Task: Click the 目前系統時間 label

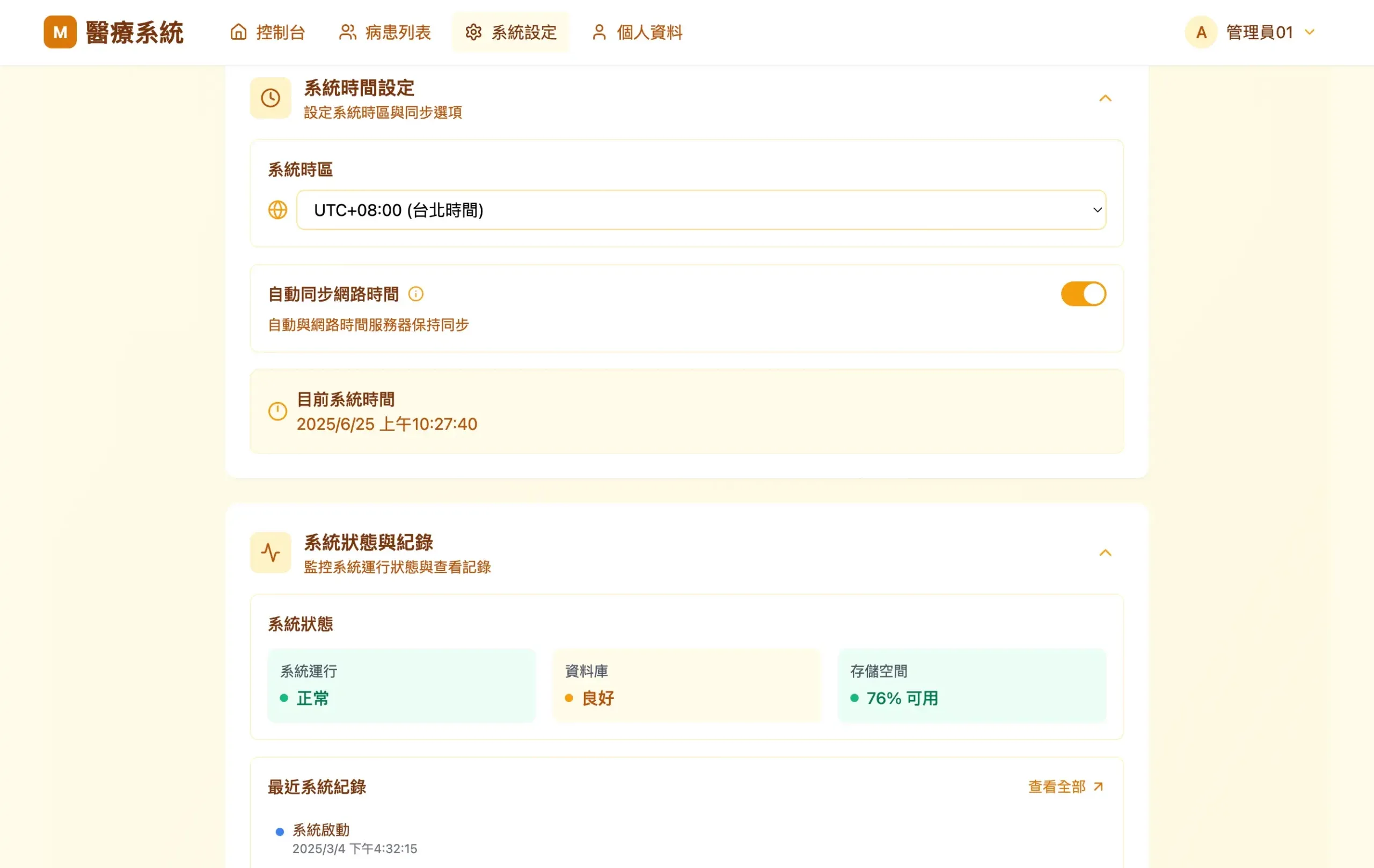Action: point(346,399)
